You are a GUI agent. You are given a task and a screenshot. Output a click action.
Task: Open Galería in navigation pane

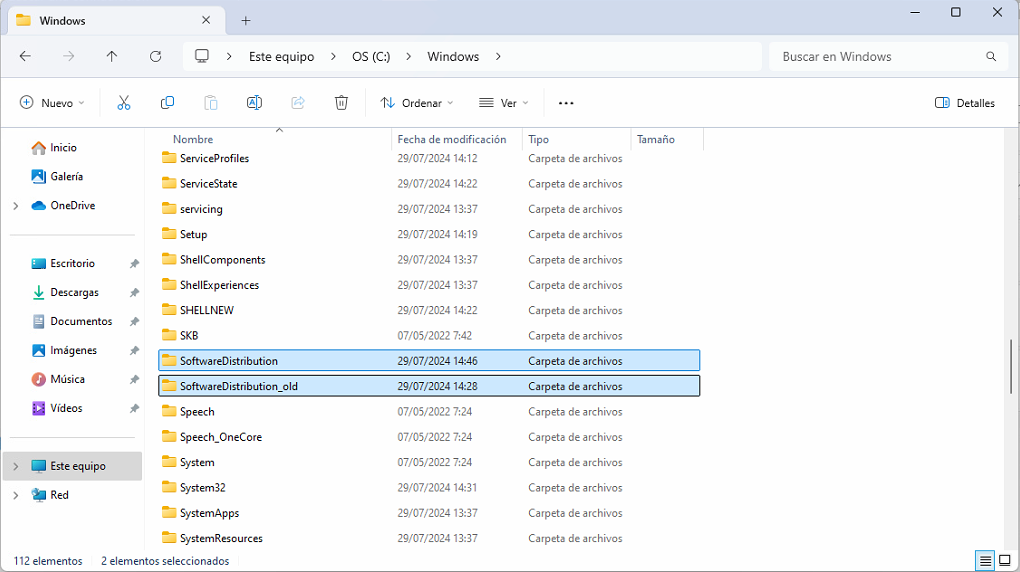[66, 176]
